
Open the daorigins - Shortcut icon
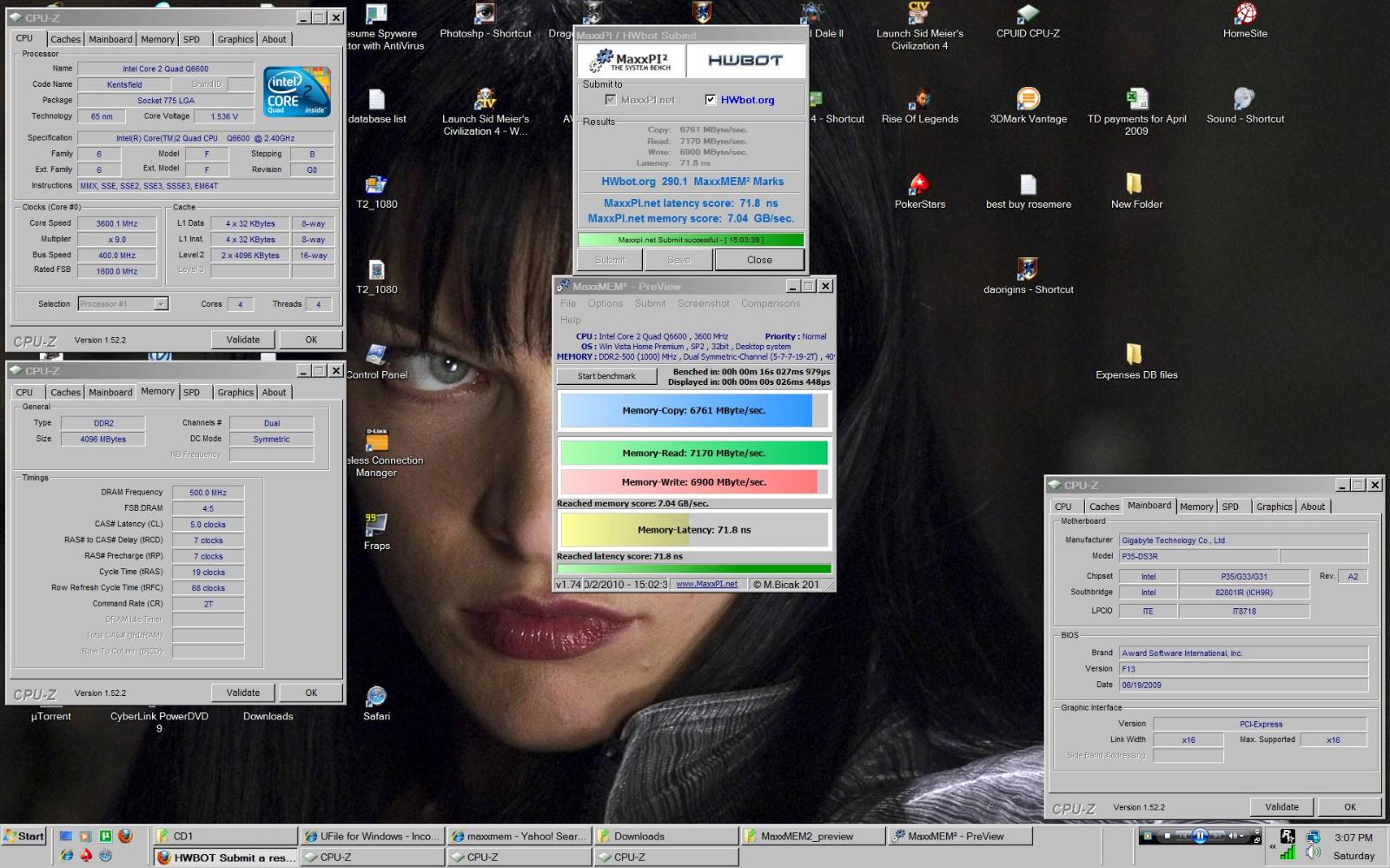(1029, 277)
